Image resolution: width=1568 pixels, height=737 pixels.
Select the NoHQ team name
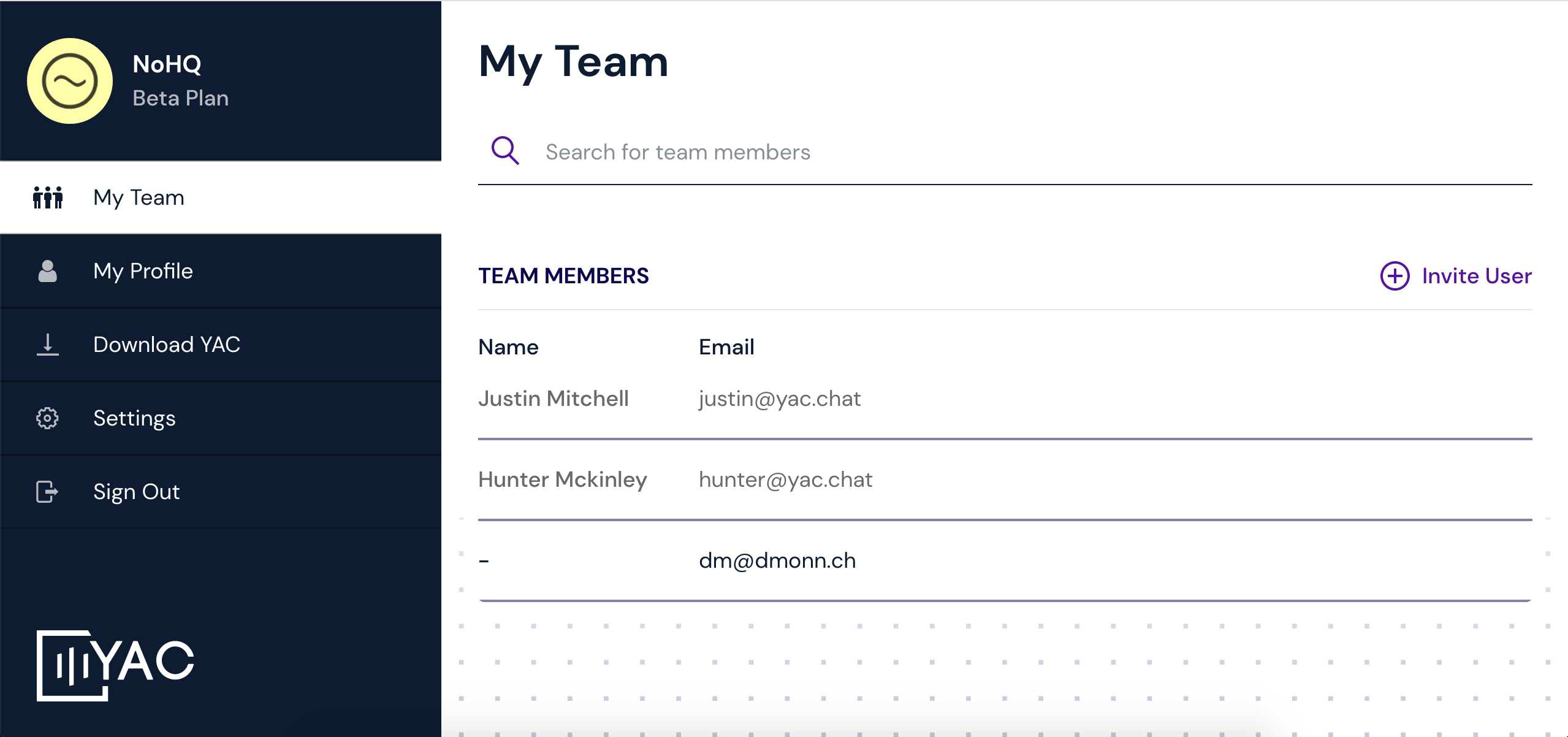(x=167, y=64)
